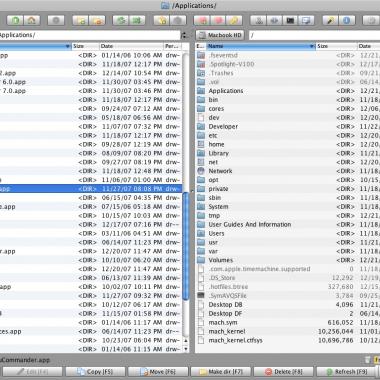Click the Make dir [F7] button
Viewport: 380px width, 380px height.
[x=221, y=372]
